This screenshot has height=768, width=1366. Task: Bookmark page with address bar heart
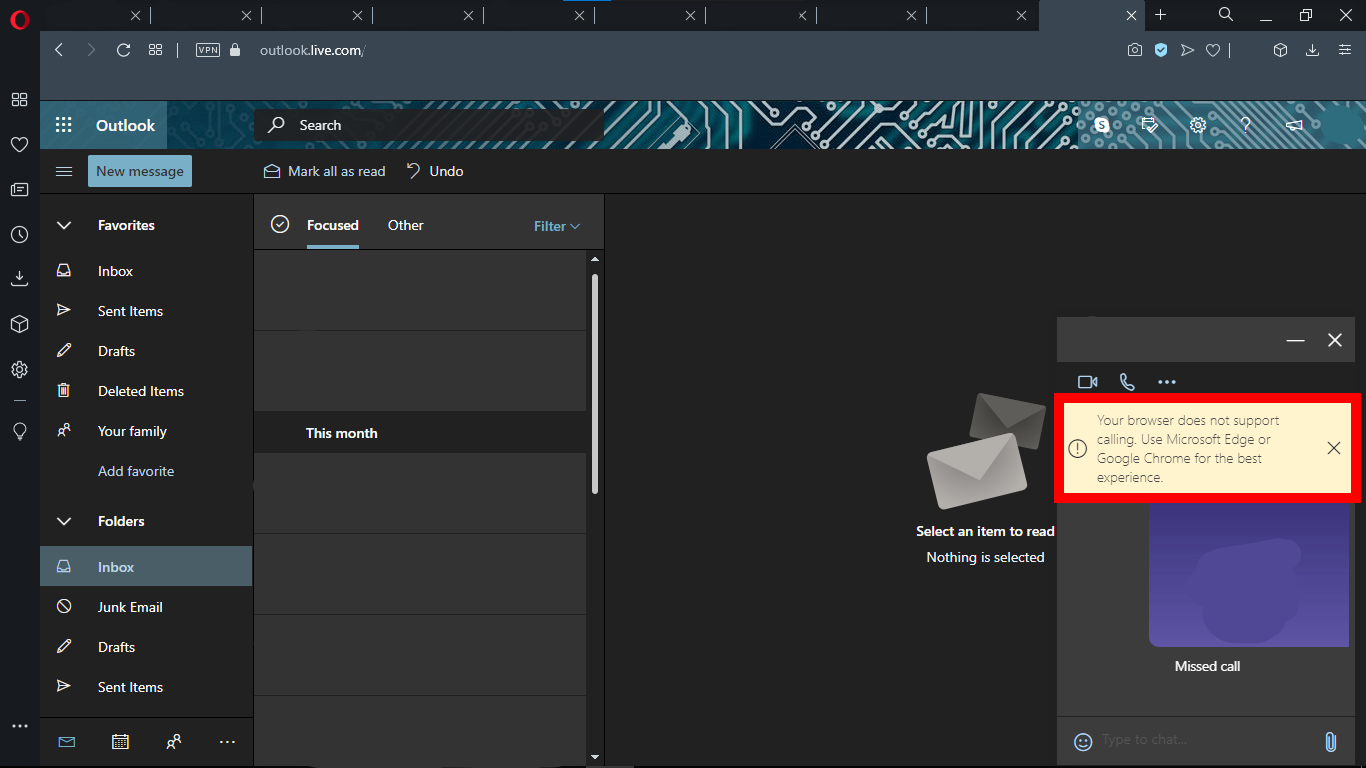pos(1213,50)
